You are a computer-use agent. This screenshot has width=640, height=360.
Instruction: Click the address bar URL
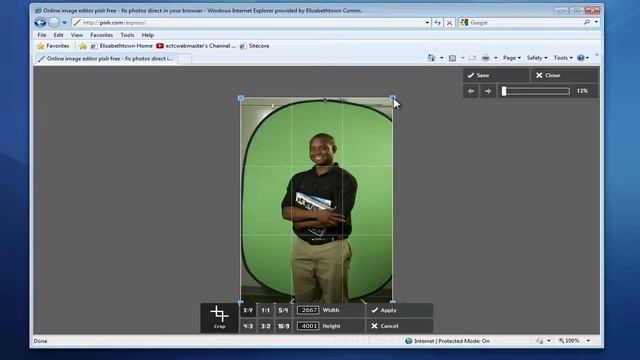coord(115,22)
